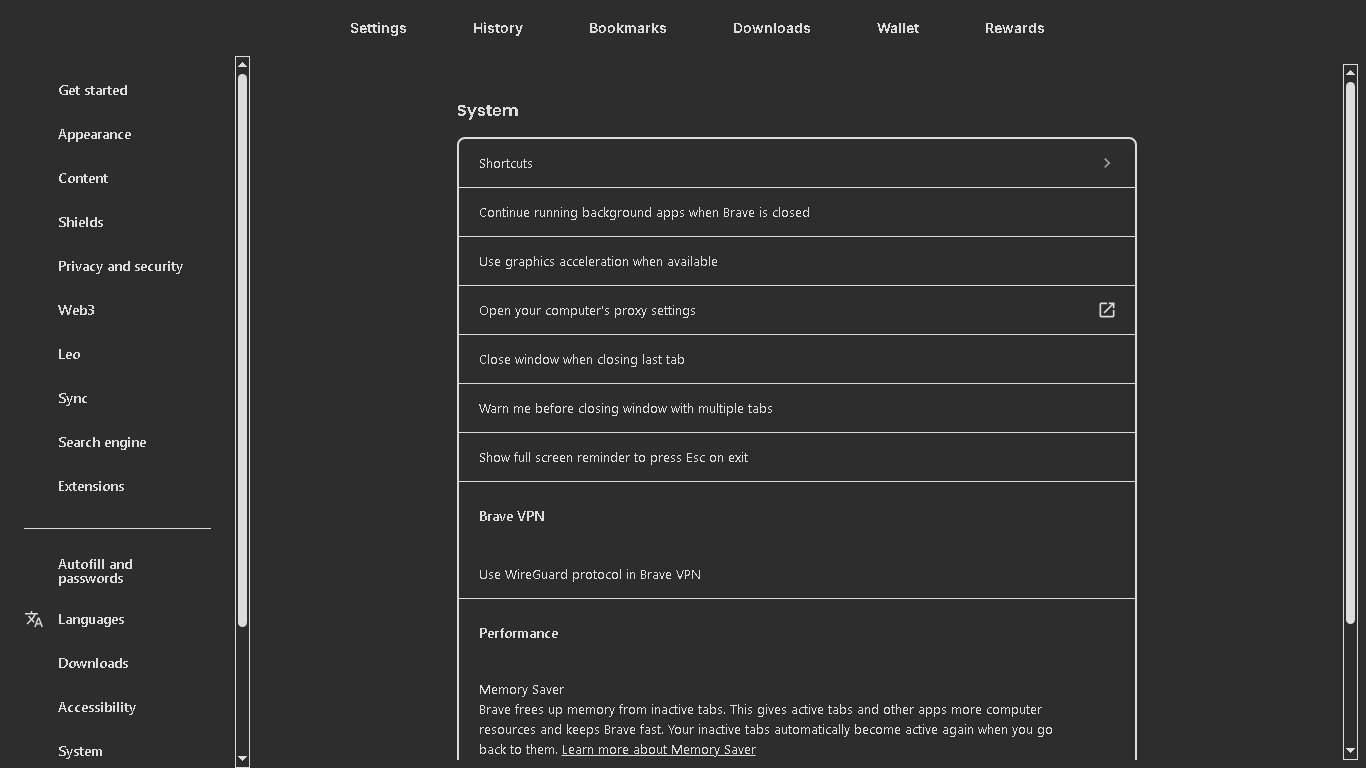This screenshot has width=1366, height=768.
Task: Click the sidebar scrollbar down arrow
Action: tap(242, 759)
